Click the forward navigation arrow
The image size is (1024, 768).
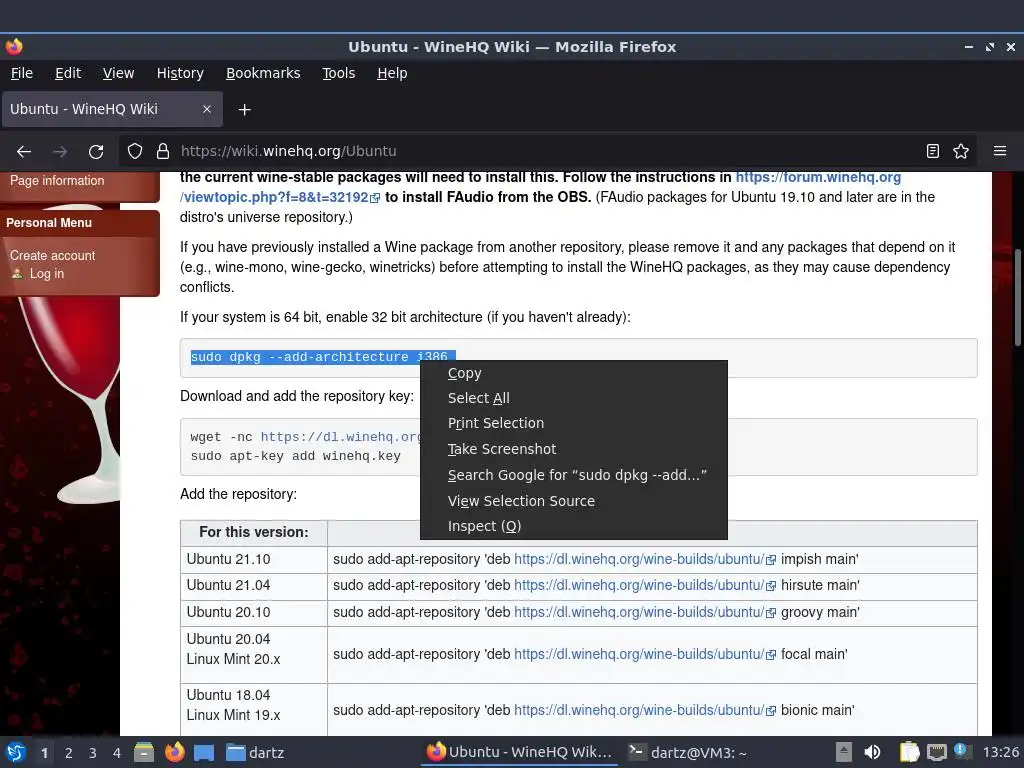[60, 152]
